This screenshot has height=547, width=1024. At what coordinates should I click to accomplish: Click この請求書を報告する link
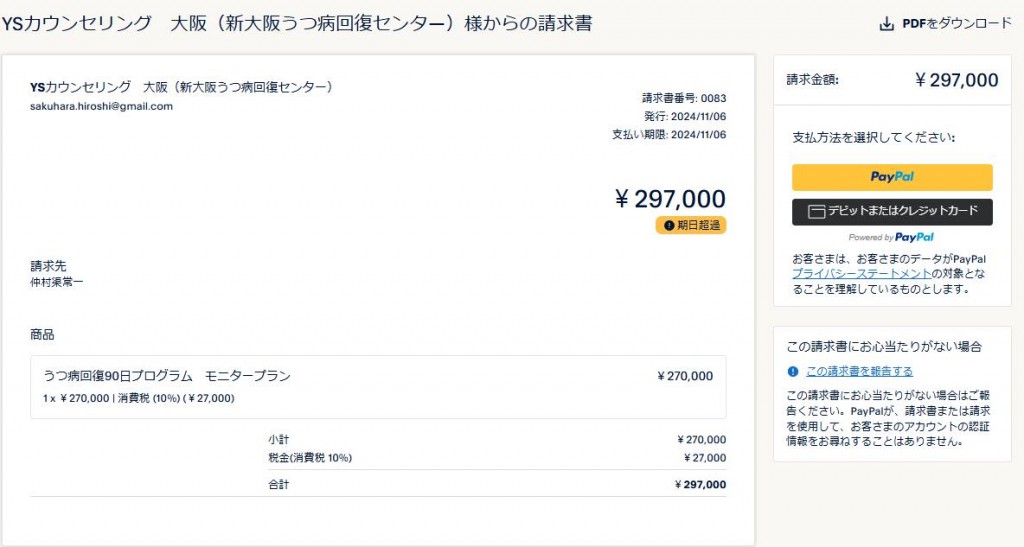pyautogui.click(x=859, y=371)
